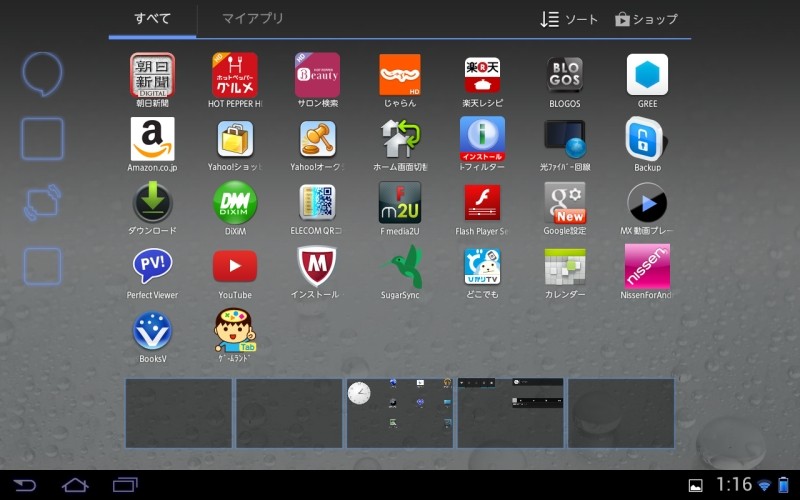The image size is (800, 500).
Task: Open the ダウンロード app
Action: click(153, 203)
